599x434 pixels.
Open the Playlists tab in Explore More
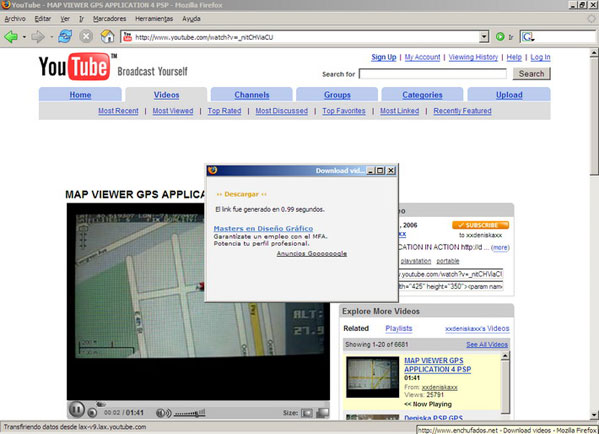(398, 329)
